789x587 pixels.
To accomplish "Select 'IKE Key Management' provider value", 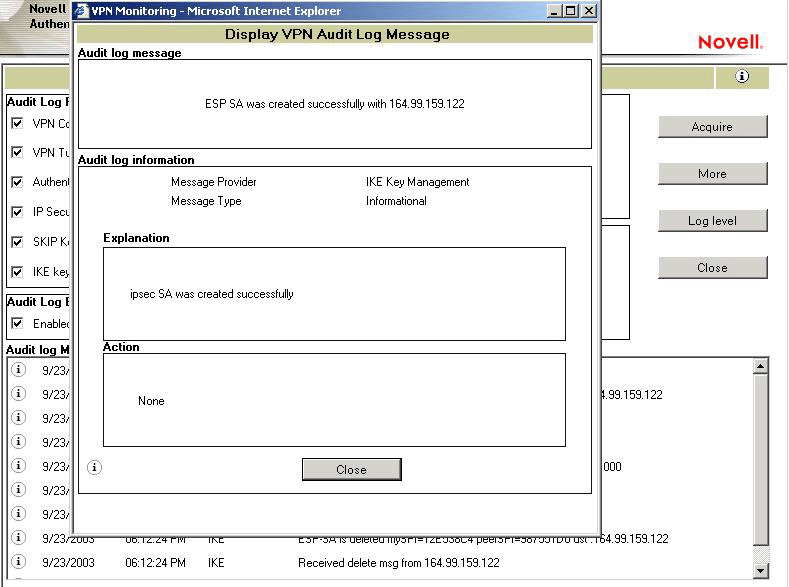I will pos(418,182).
